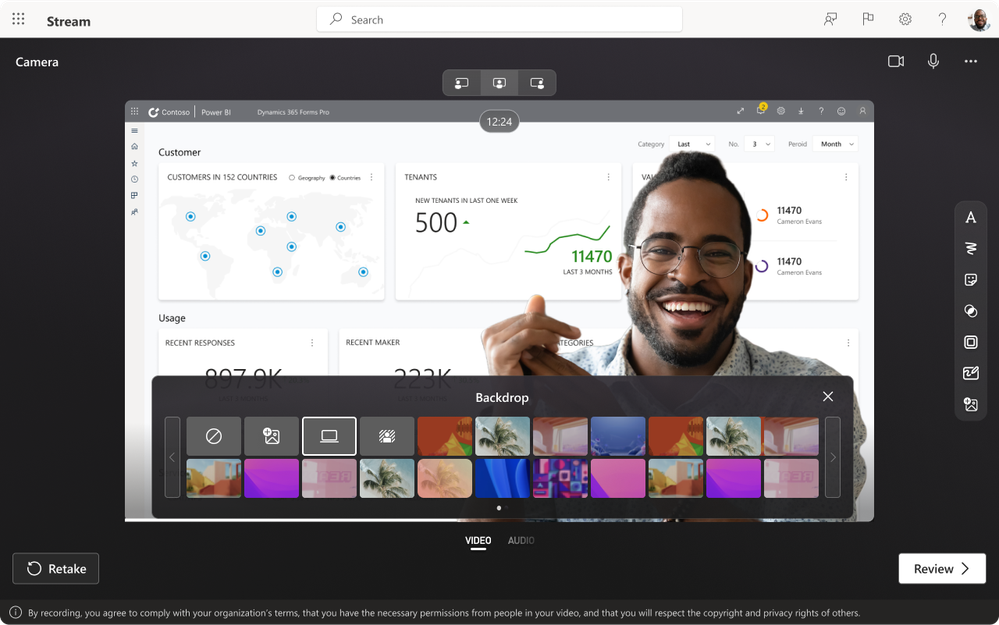999x625 pixels.
Task: Mute the microphone
Action: (x=933, y=61)
